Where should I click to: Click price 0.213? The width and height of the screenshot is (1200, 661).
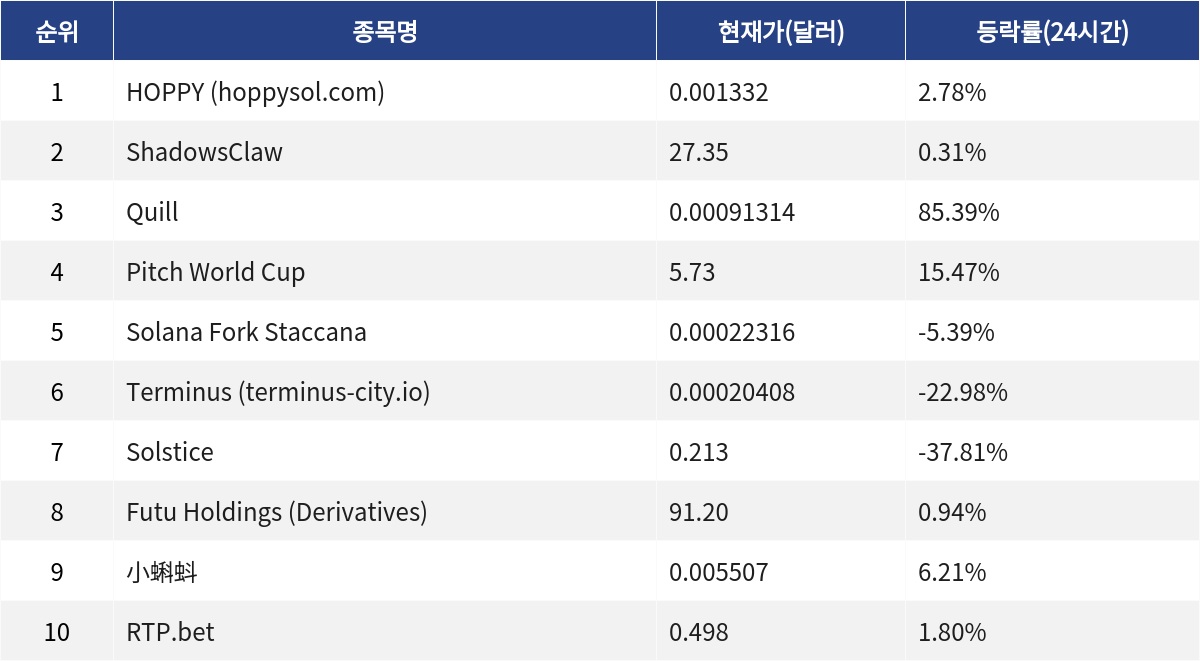[699, 453]
